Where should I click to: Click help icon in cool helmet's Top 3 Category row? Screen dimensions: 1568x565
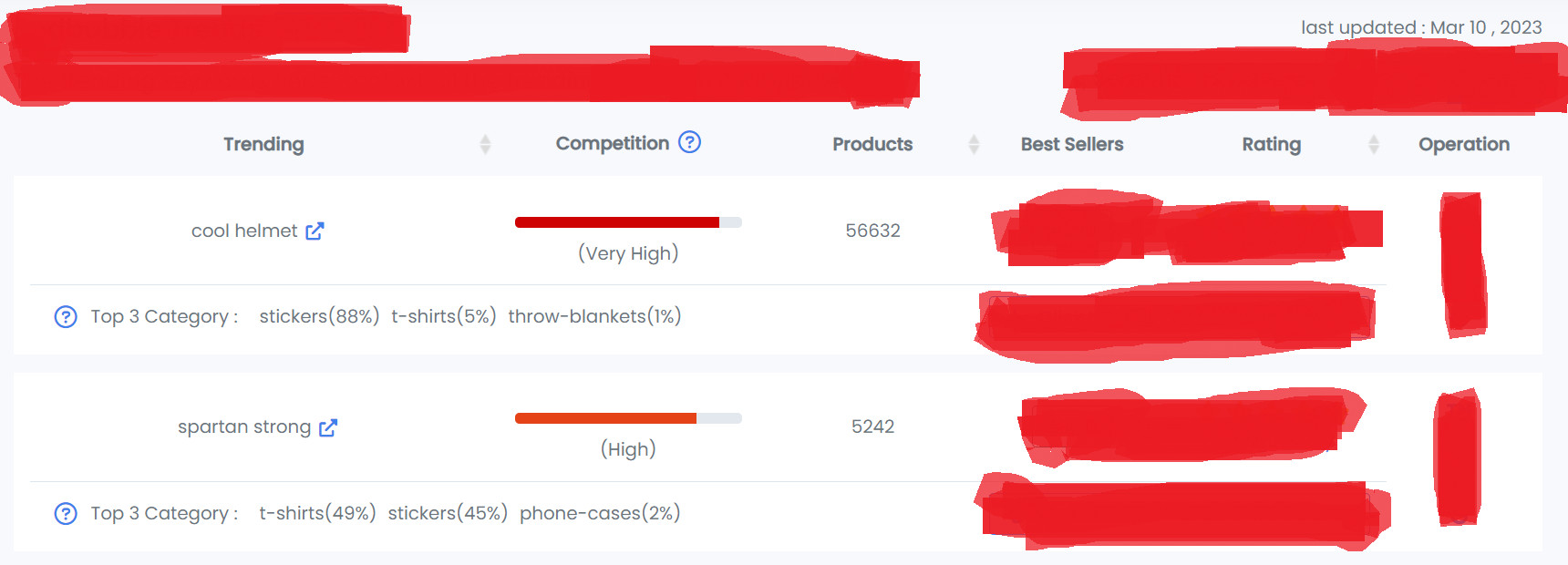[x=66, y=316]
